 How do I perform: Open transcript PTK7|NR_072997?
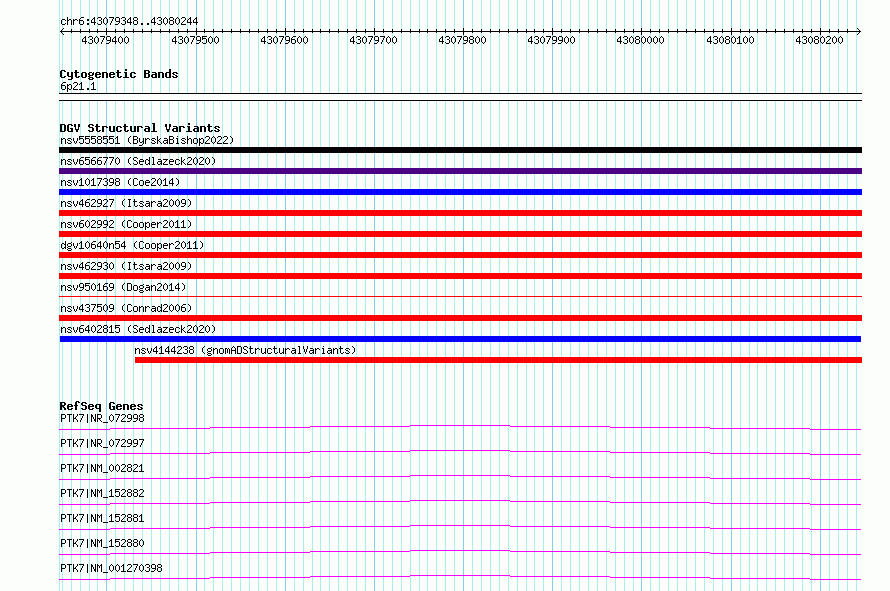click(102, 443)
